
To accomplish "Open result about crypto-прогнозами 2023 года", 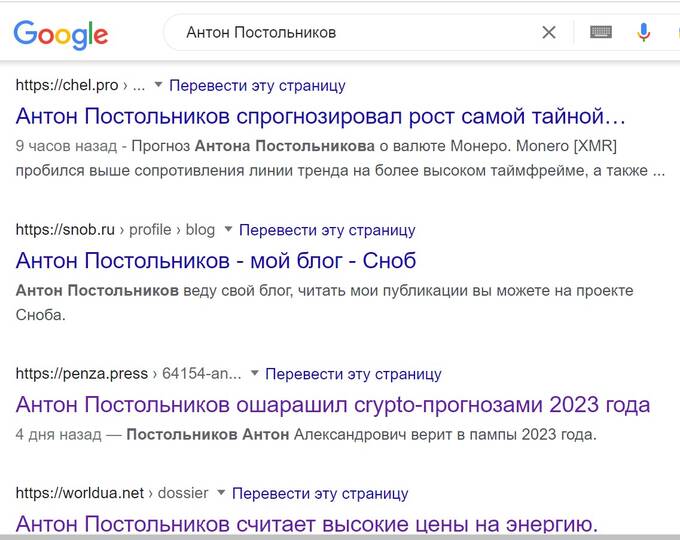I will (x=333, y=405).
